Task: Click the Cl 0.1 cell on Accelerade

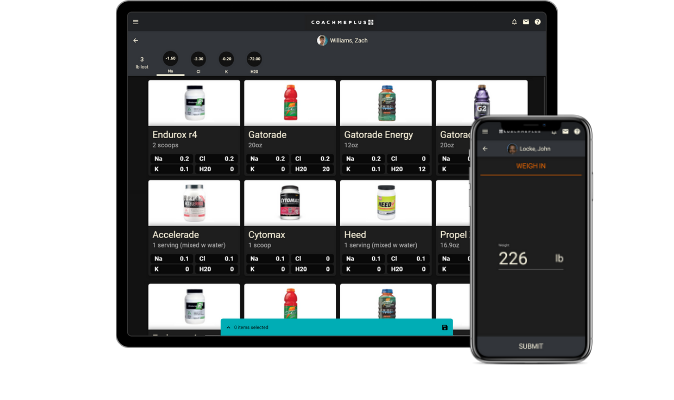Action: click(216, 259)
